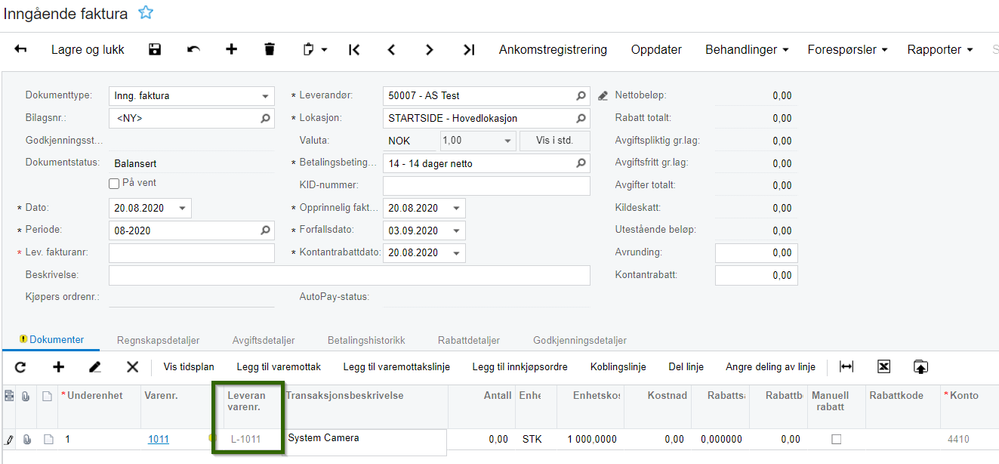Image resolution: width=999 pixels, height=464 pixels.
Task: Check Manuell rabatt for line 1011
Action: click(x=836, y=439)
